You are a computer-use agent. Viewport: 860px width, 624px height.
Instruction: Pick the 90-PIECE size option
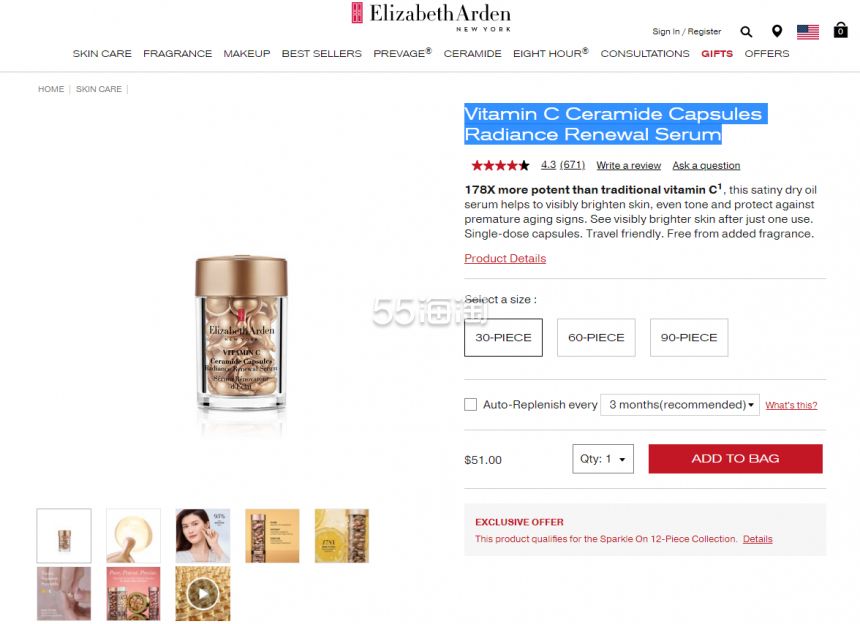(689, 337)
